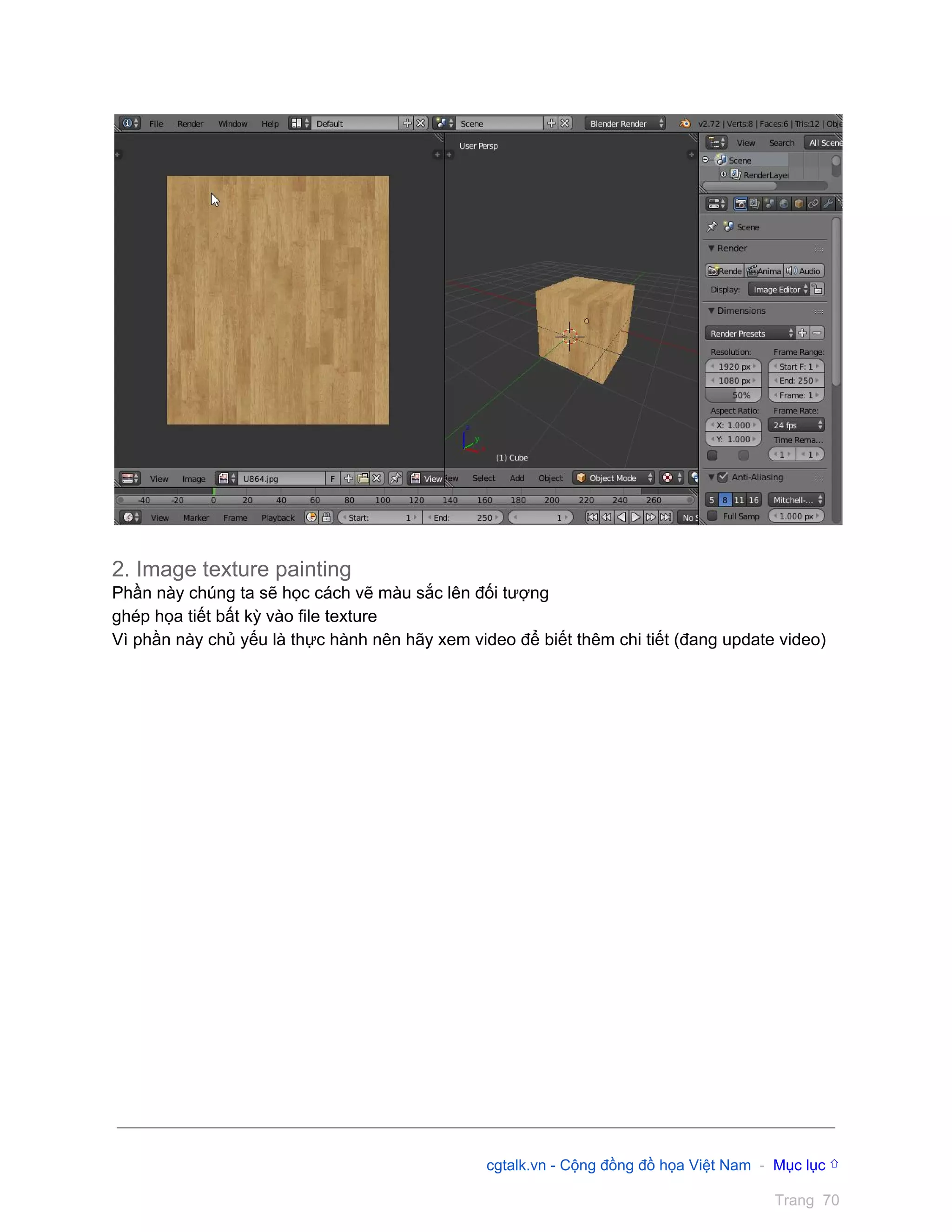Open the Render menu in top bar
Viewport: 952px width, 1232px height.
click(190, 124)
